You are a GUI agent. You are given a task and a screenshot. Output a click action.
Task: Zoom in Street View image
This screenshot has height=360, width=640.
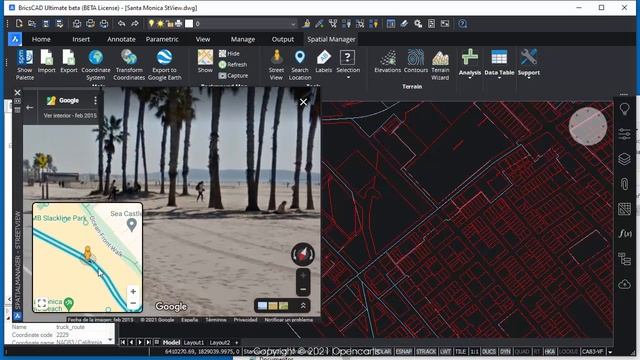[303, 276]
